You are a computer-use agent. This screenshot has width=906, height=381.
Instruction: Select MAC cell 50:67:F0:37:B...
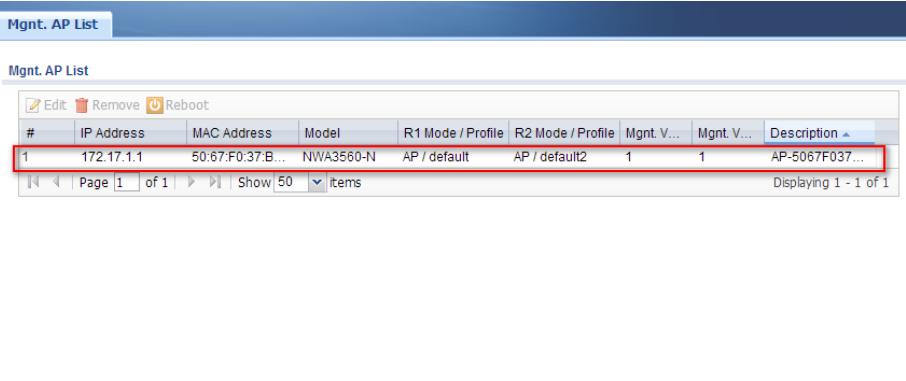(239, 156)
